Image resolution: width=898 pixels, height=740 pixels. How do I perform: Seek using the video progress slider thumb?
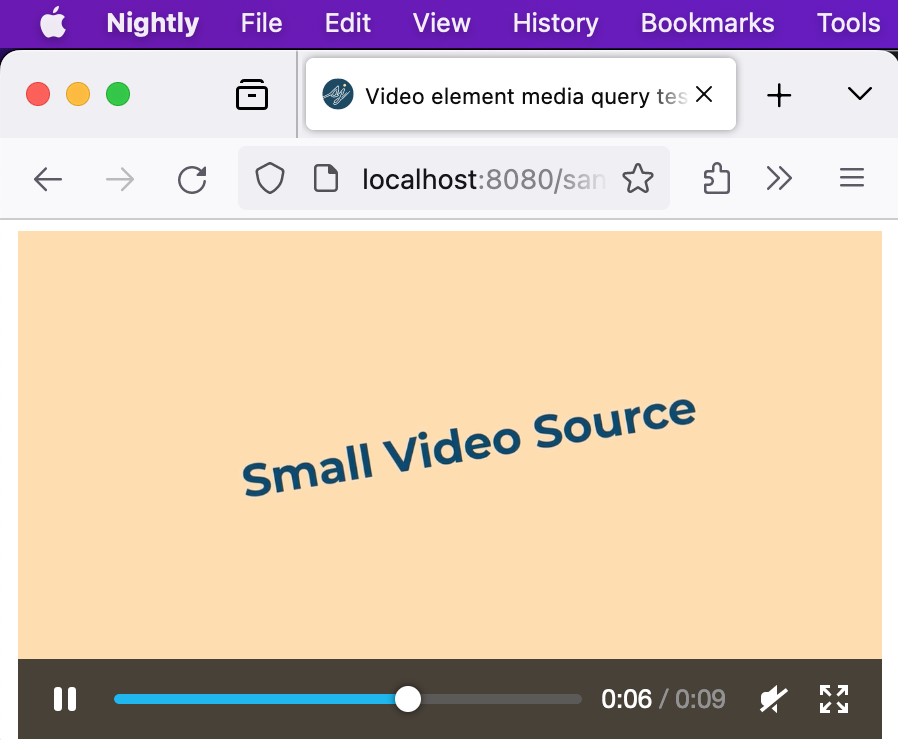(x=408, y=699)
